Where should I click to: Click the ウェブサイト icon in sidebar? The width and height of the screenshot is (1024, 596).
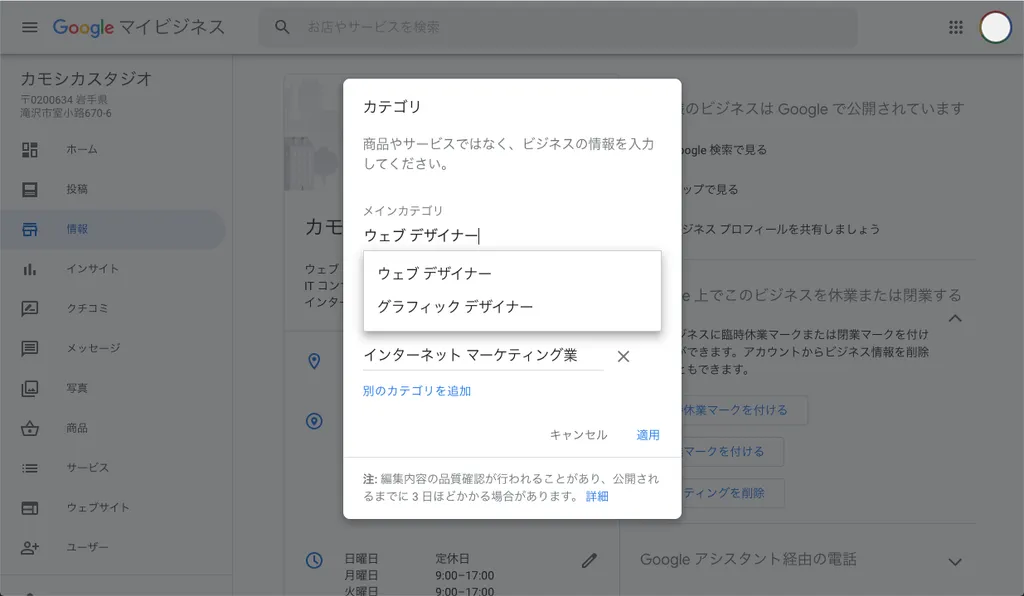[x=29, y=508]
